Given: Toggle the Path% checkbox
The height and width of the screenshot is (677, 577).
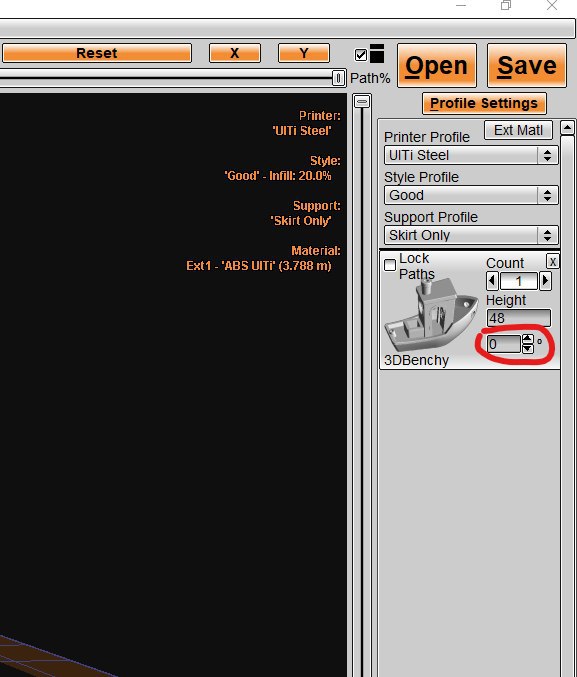Looking at the screenshot, I should click(x=361, y=55).
